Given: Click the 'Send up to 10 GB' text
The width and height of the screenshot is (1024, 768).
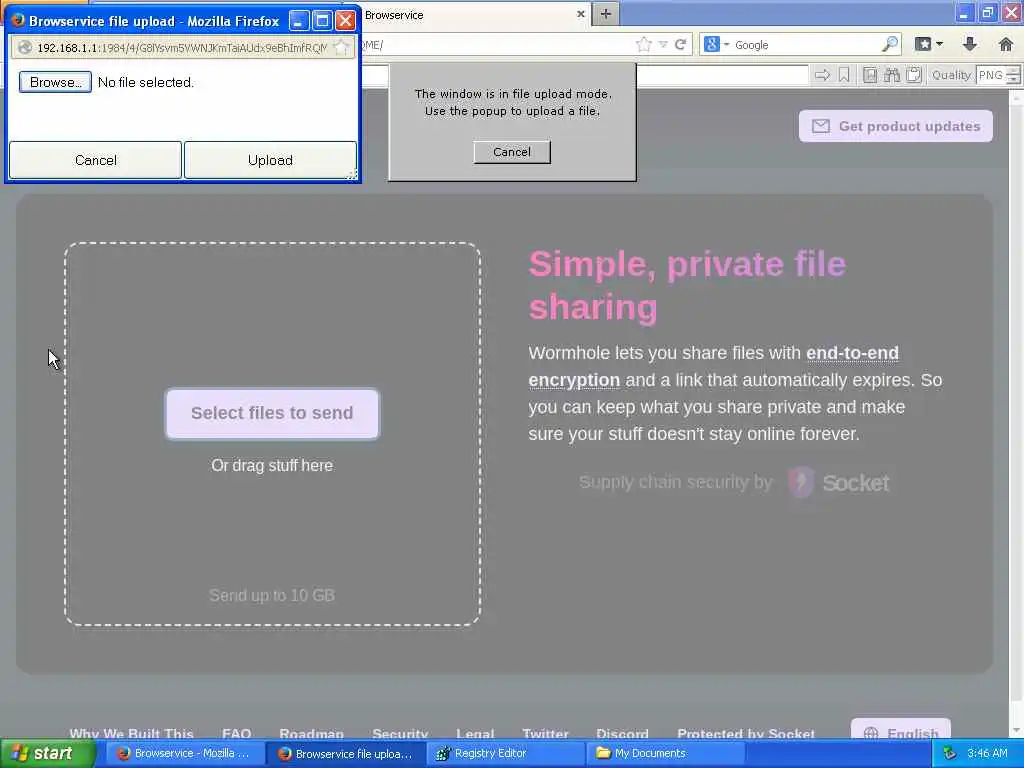Looking at the screenshot, I should pos(272,596).
